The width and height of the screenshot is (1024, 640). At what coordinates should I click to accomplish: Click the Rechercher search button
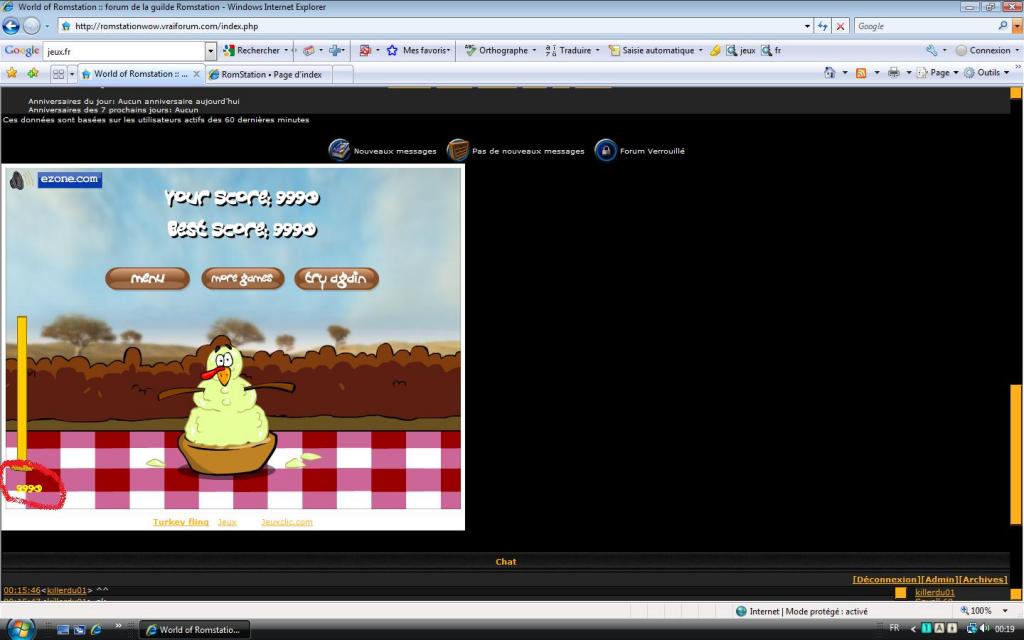tap(251, 50)
